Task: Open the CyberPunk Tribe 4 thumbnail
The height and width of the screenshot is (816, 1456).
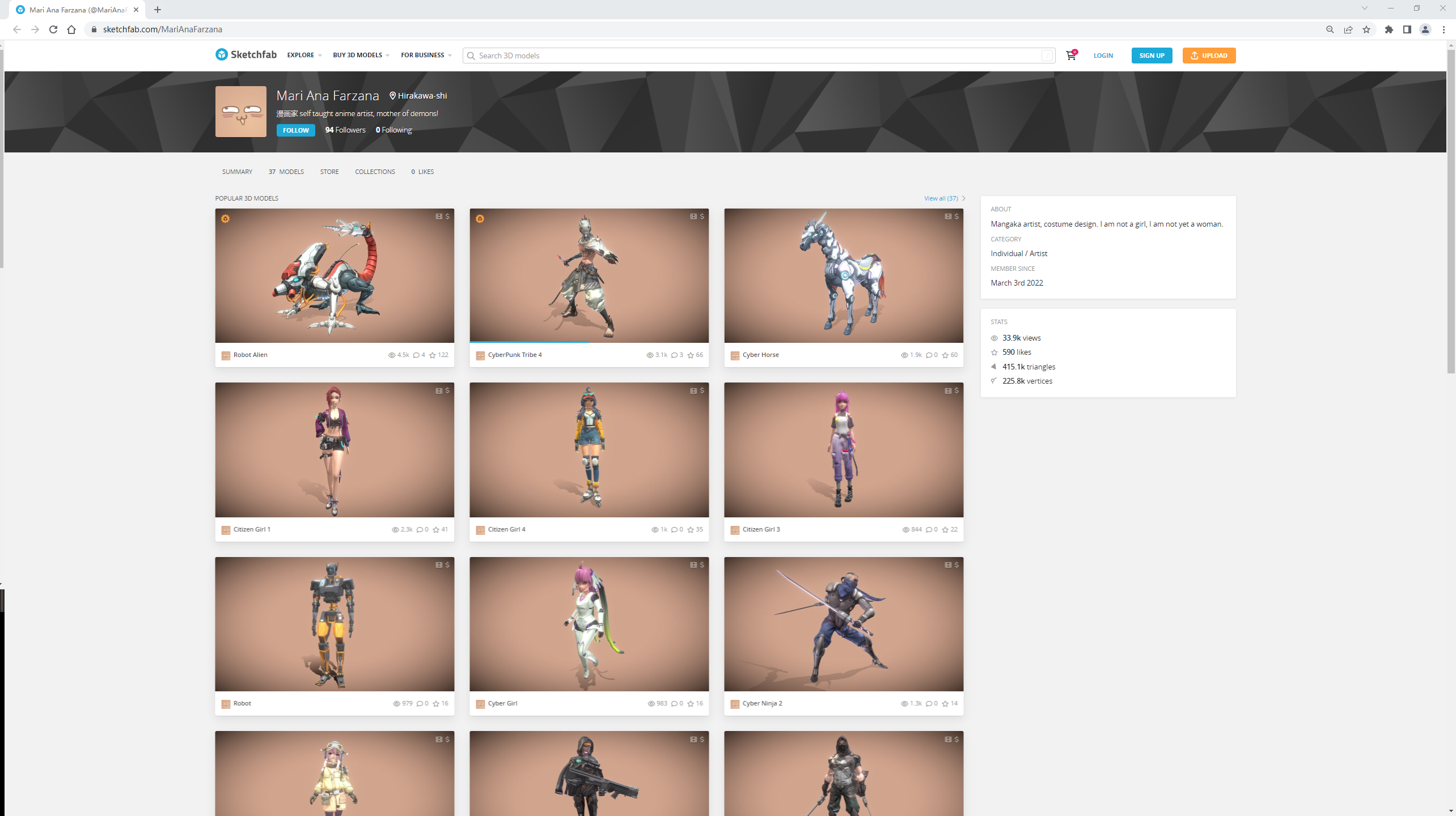Action: (x=589, y=275)
